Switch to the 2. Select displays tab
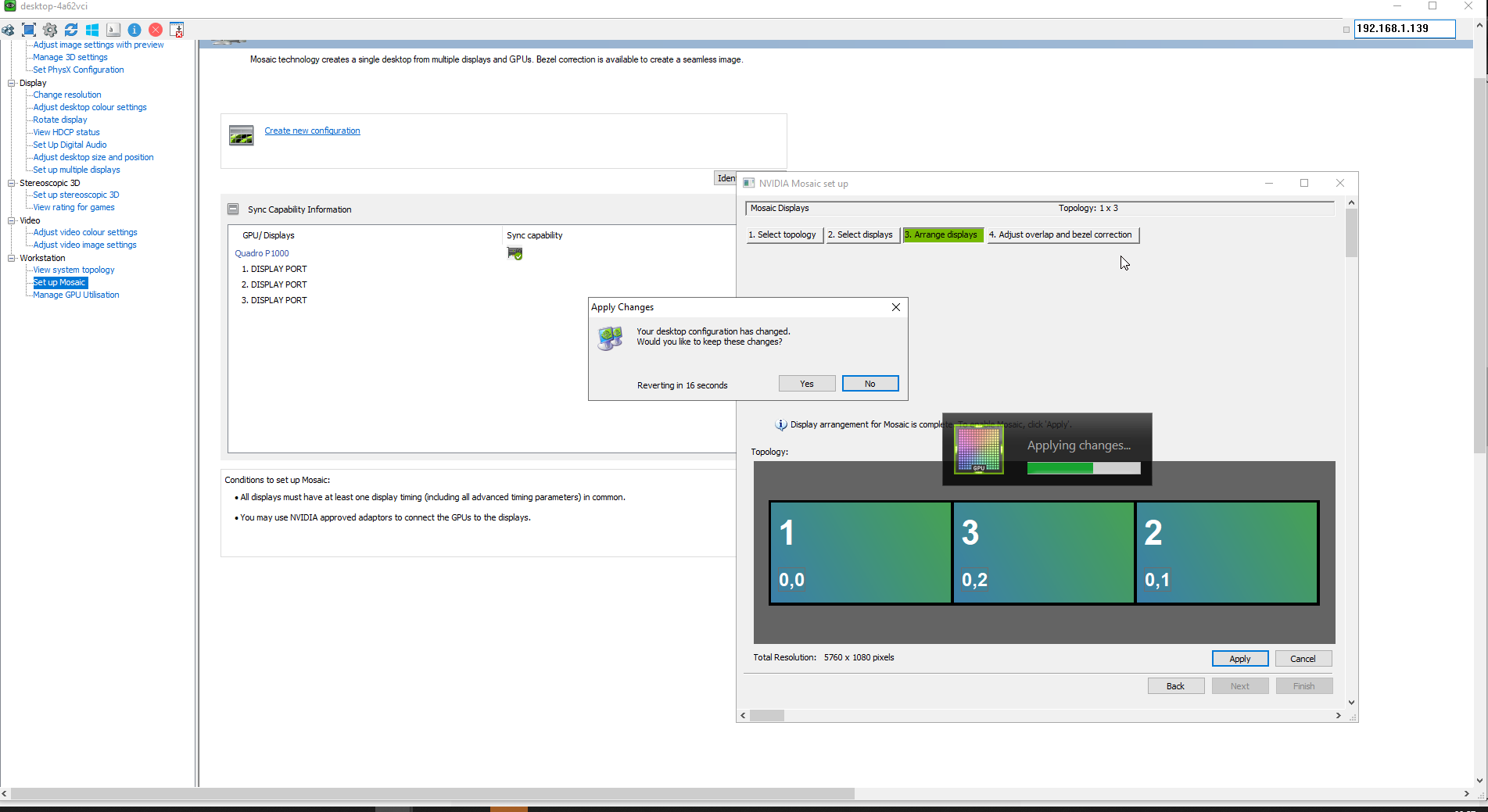The height and width of the screenshot is (812, 1488). click(x=863, y=234)
